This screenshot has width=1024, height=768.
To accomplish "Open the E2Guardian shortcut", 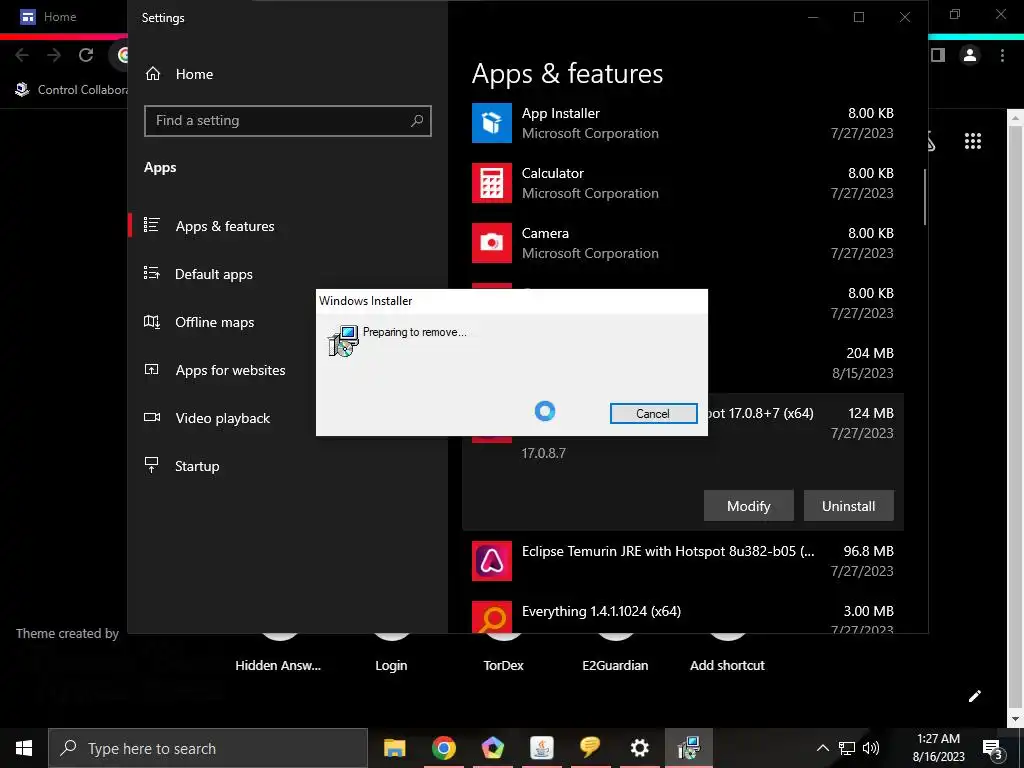I will tap(615, 665).
